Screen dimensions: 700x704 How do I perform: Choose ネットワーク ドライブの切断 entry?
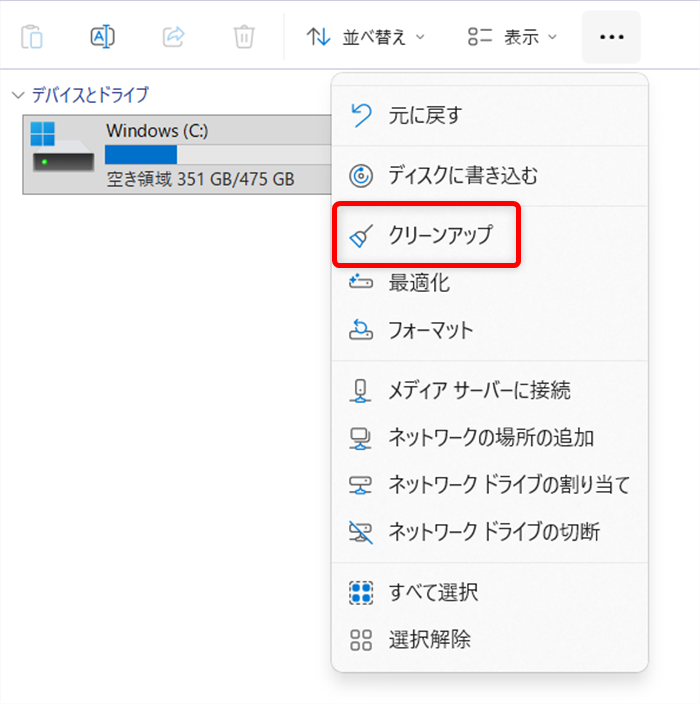point(490,532)
